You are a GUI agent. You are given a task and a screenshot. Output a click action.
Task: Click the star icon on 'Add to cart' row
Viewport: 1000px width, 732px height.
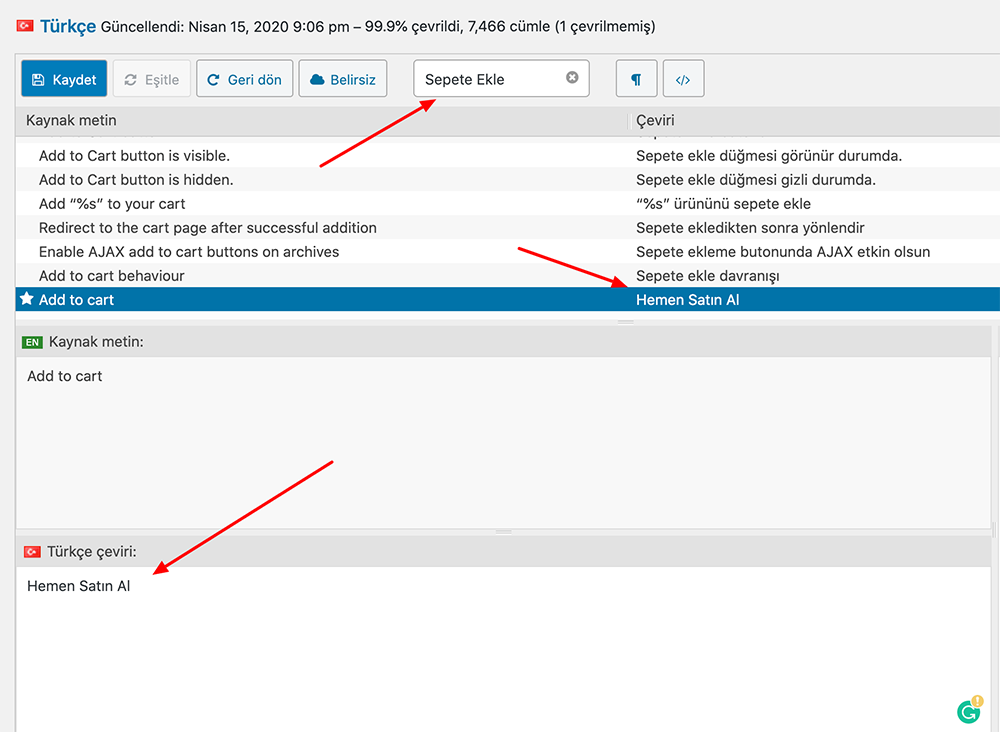pyautogui.click(x=26, y=298)
